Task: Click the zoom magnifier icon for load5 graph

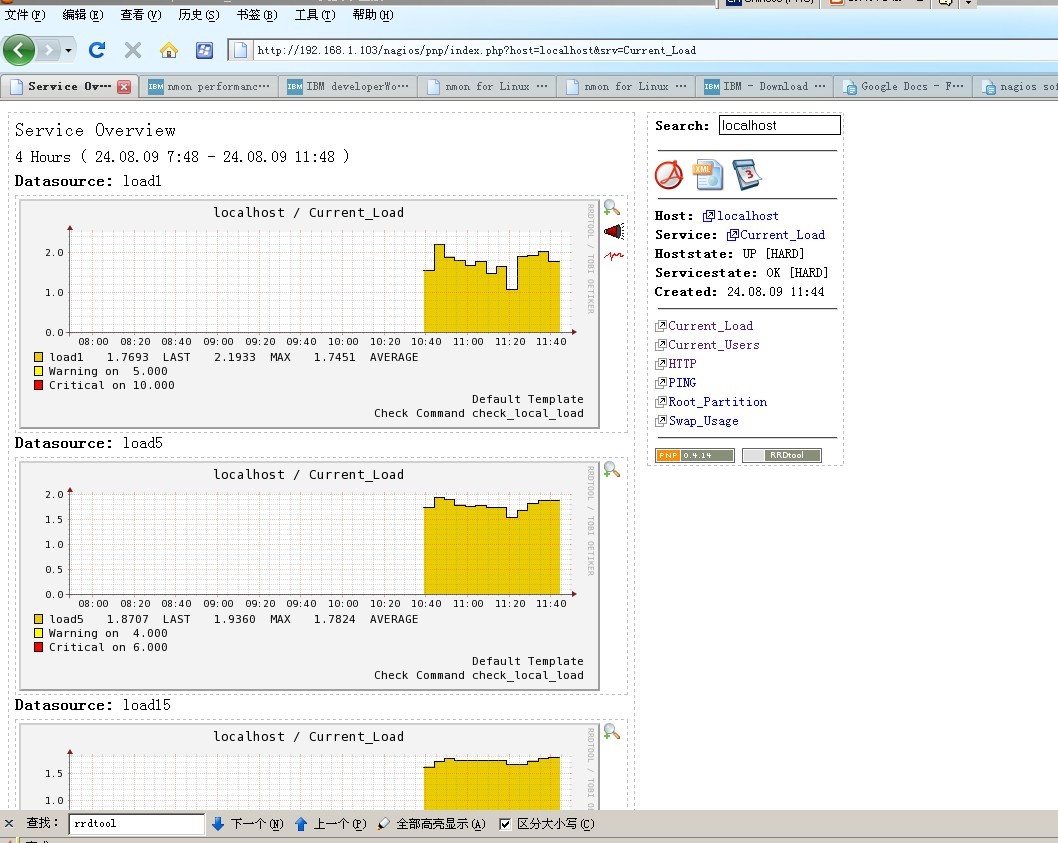Action: 611,469
